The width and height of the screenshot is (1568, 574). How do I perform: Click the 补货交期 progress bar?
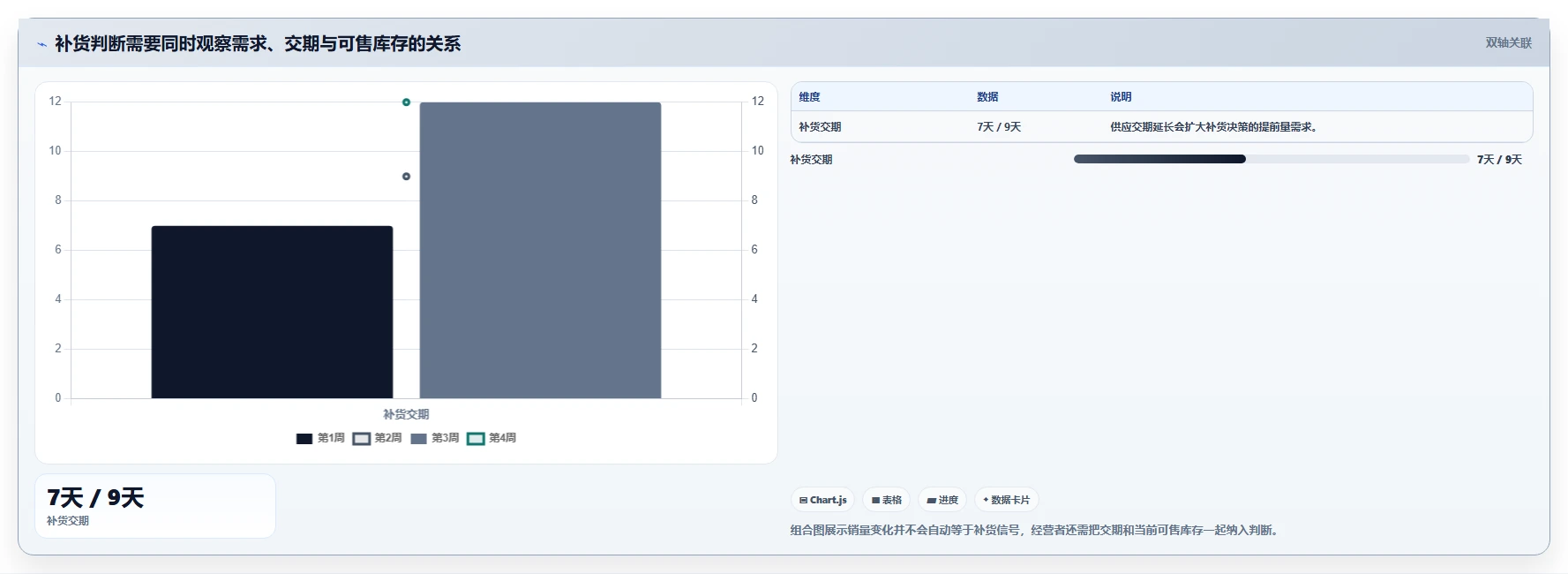(x=1272, y=159)
